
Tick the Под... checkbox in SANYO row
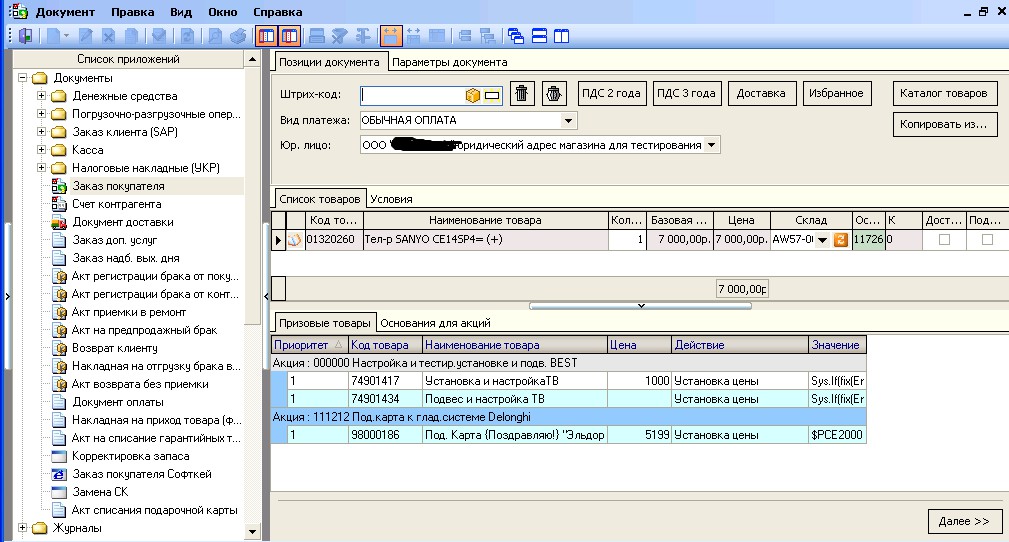pyautogui.click(x=987, y=239)
